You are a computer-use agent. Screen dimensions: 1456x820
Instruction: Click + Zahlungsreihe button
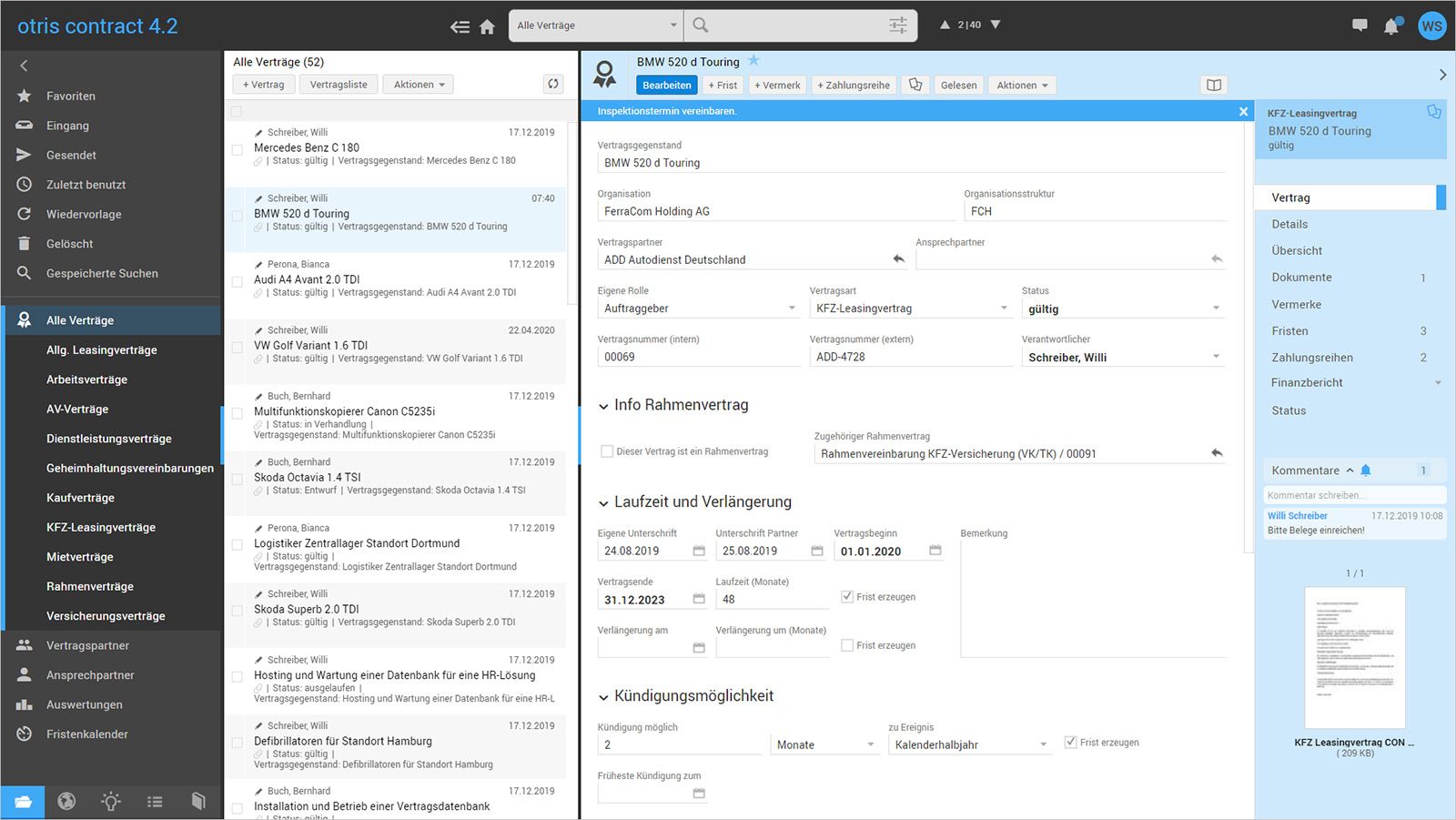pyautogui.click(x=854, y=85)
